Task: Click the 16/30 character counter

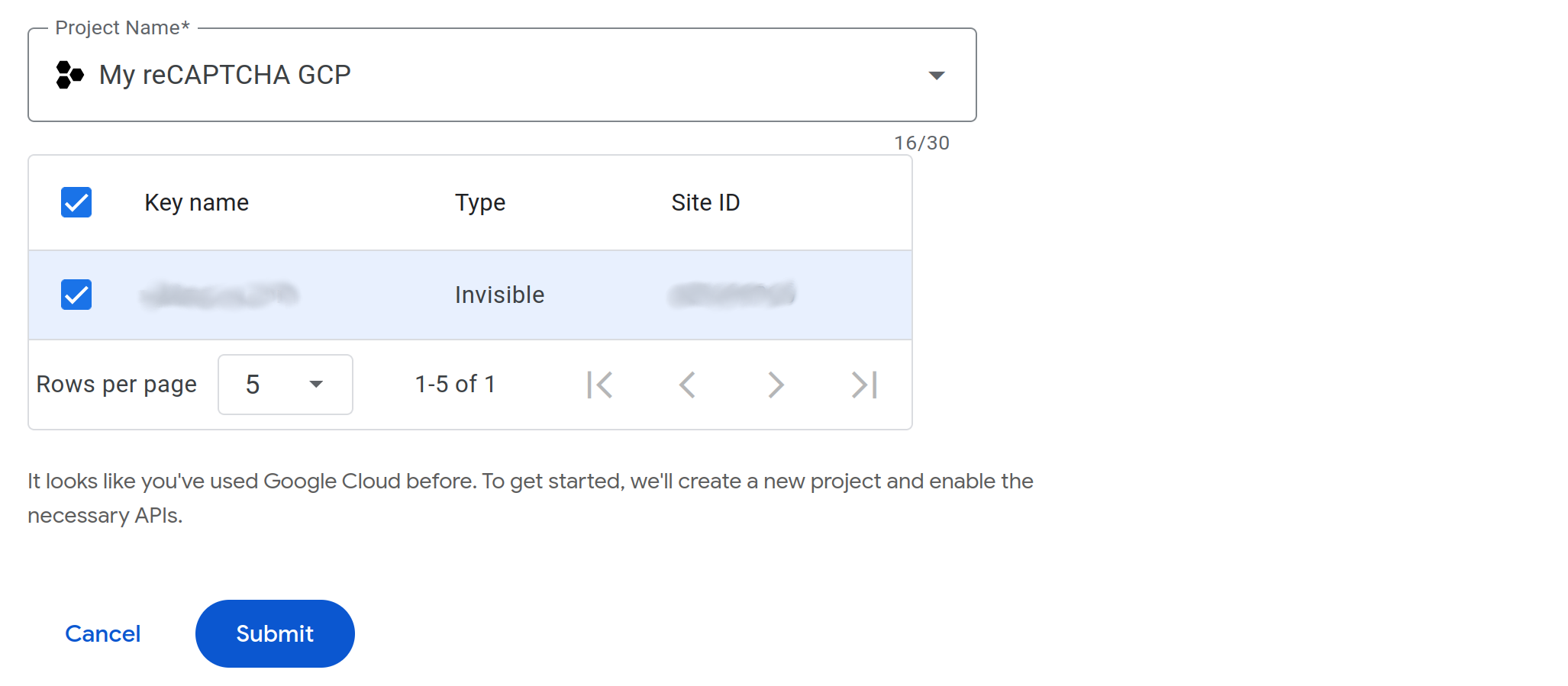Action: tap(921, 143)
